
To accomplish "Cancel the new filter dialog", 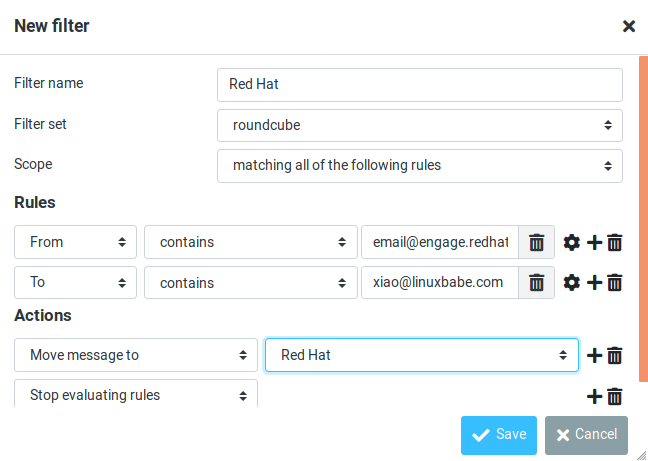I will pyautogui.click(x=587, y=435).
